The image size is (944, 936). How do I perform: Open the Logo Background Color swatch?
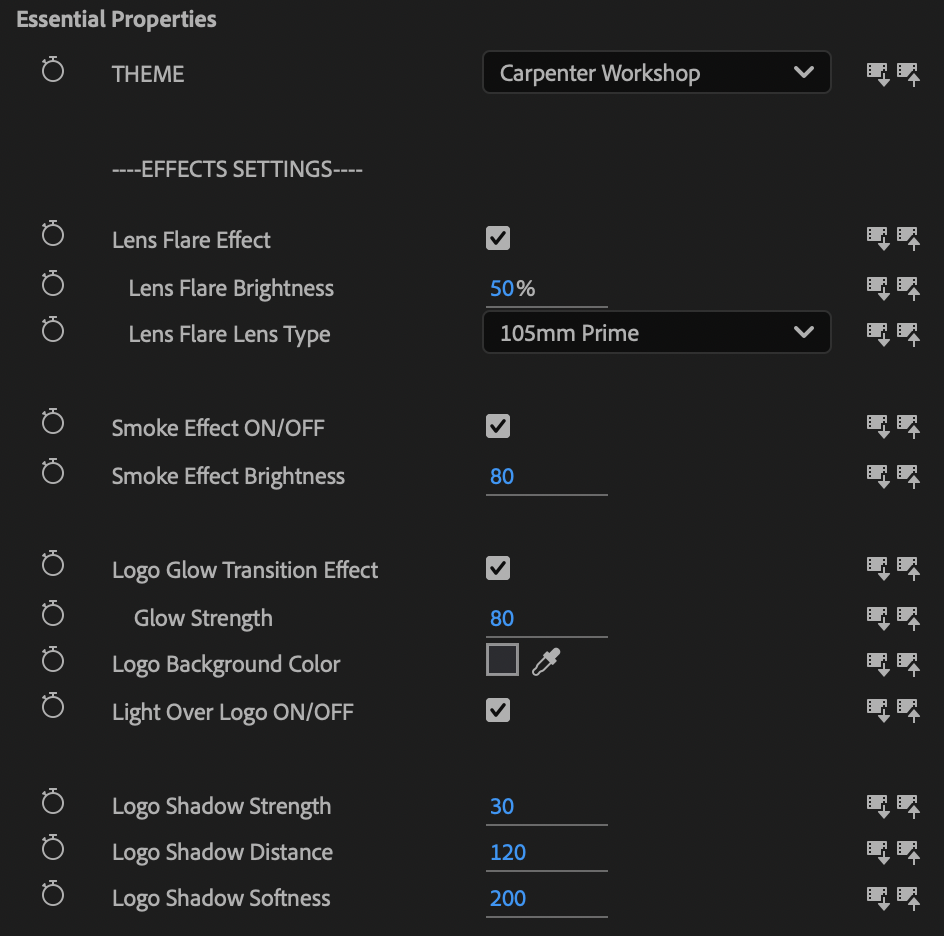coord(502,660)
